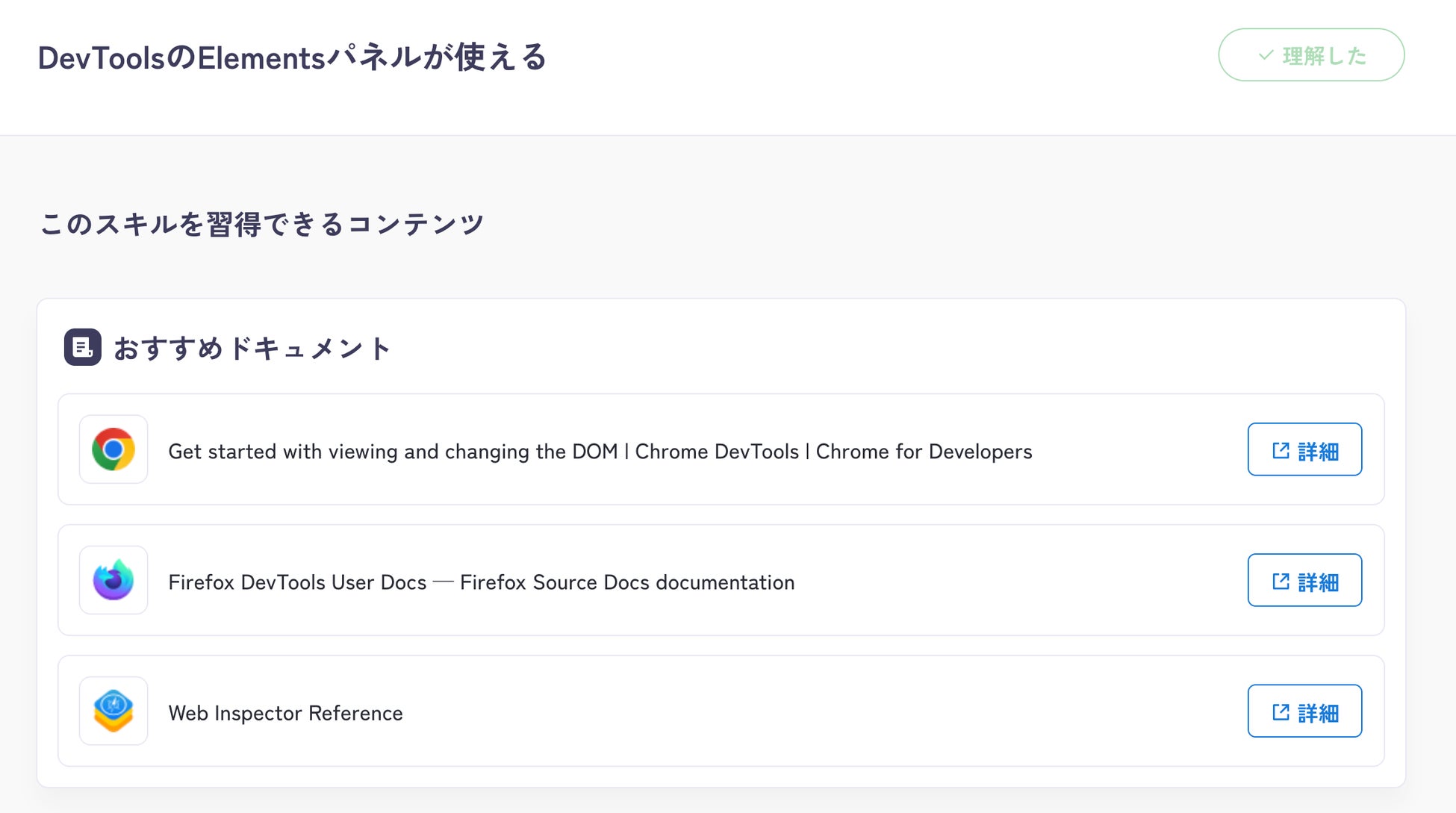Select the 'Web Inspector Reference' title

[x=286, y=713]
